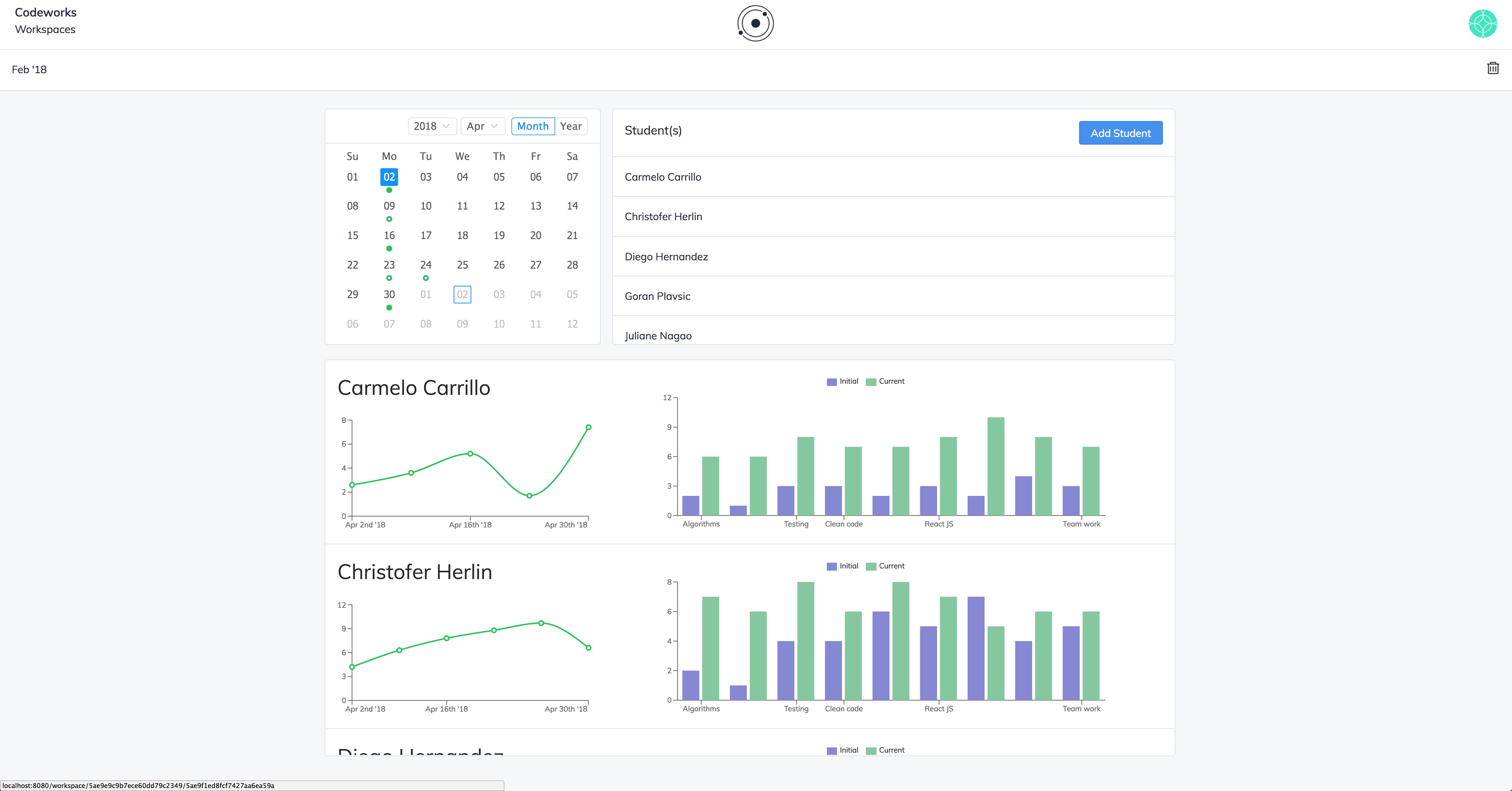
Task: Open the green user avatar icon
Action: [1483, 24]
